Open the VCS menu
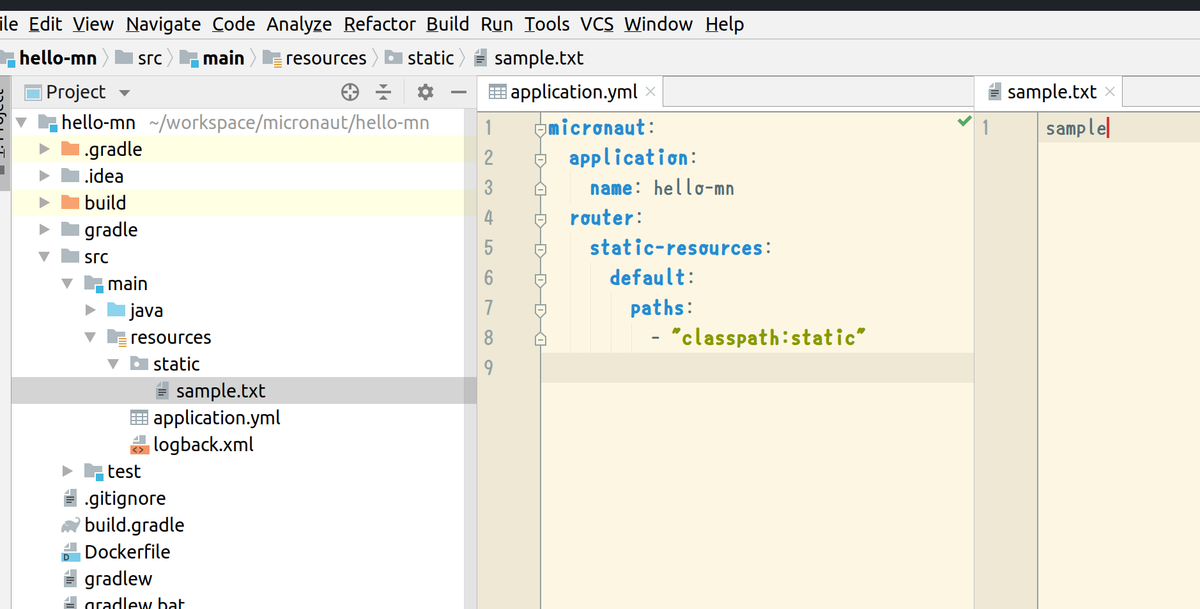Screen dimensions: 1200x609 click(597, 24)
